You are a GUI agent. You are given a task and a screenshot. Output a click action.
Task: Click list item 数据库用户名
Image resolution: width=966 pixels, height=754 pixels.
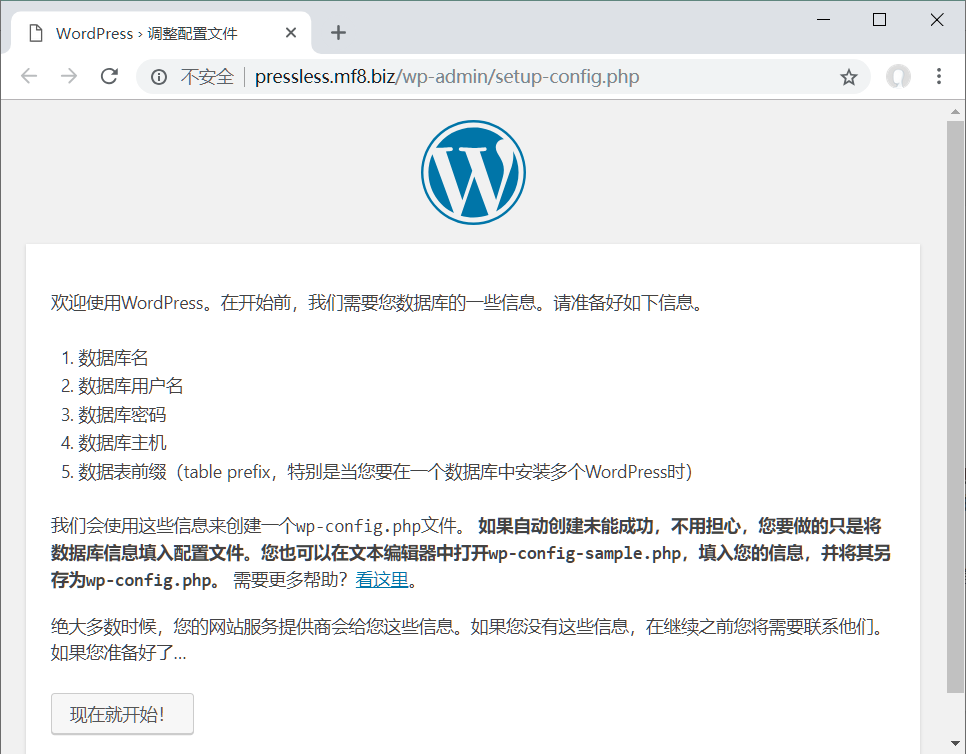click(131, 386)
